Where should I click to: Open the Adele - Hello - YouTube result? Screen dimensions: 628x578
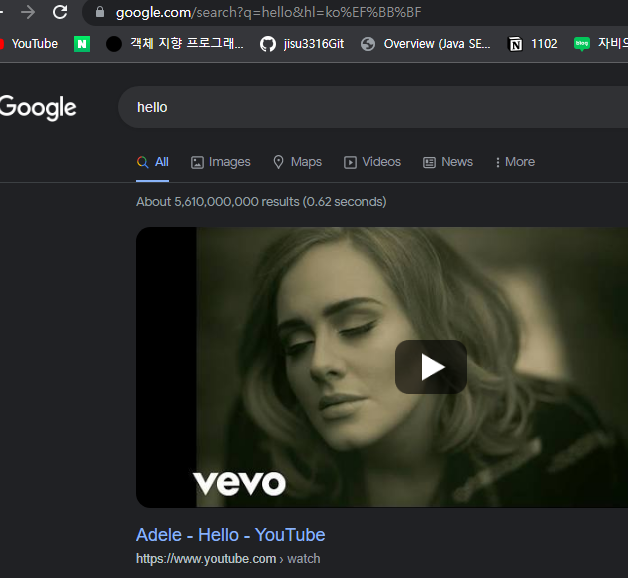pyautogui.click(x=231, y=535)
